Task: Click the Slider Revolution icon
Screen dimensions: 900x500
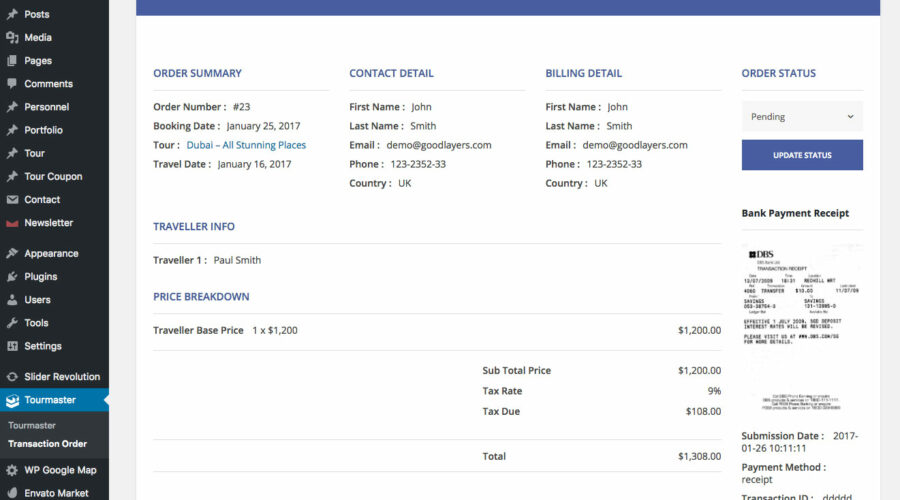Action: coord(12,377)
